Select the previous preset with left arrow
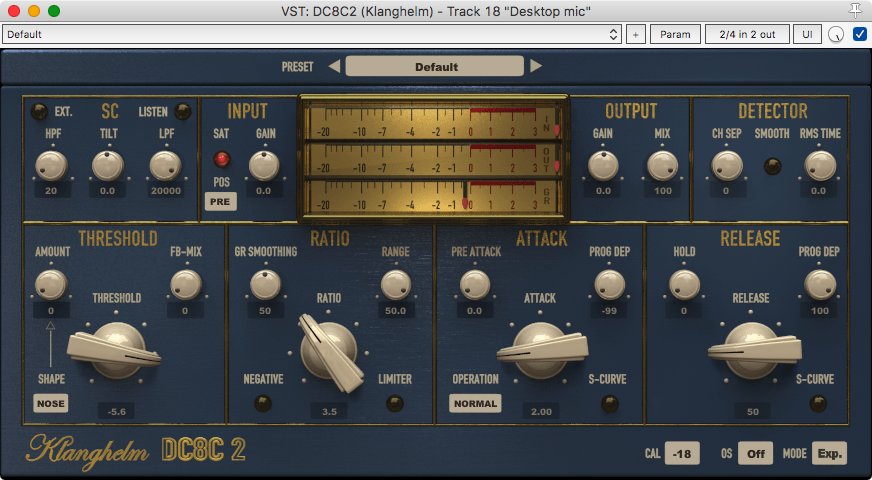Viewport: 872px width, 480px height. (x=334, y=66)
